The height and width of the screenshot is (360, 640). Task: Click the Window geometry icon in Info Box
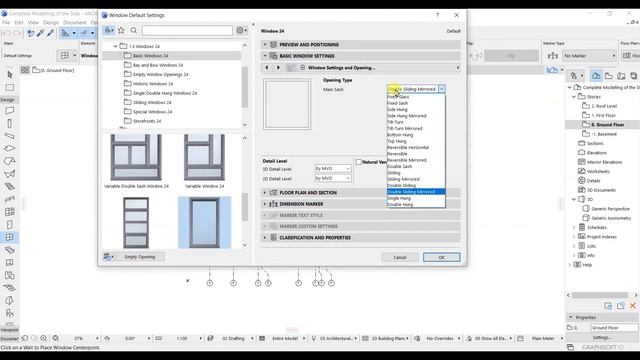pos(65,56)
